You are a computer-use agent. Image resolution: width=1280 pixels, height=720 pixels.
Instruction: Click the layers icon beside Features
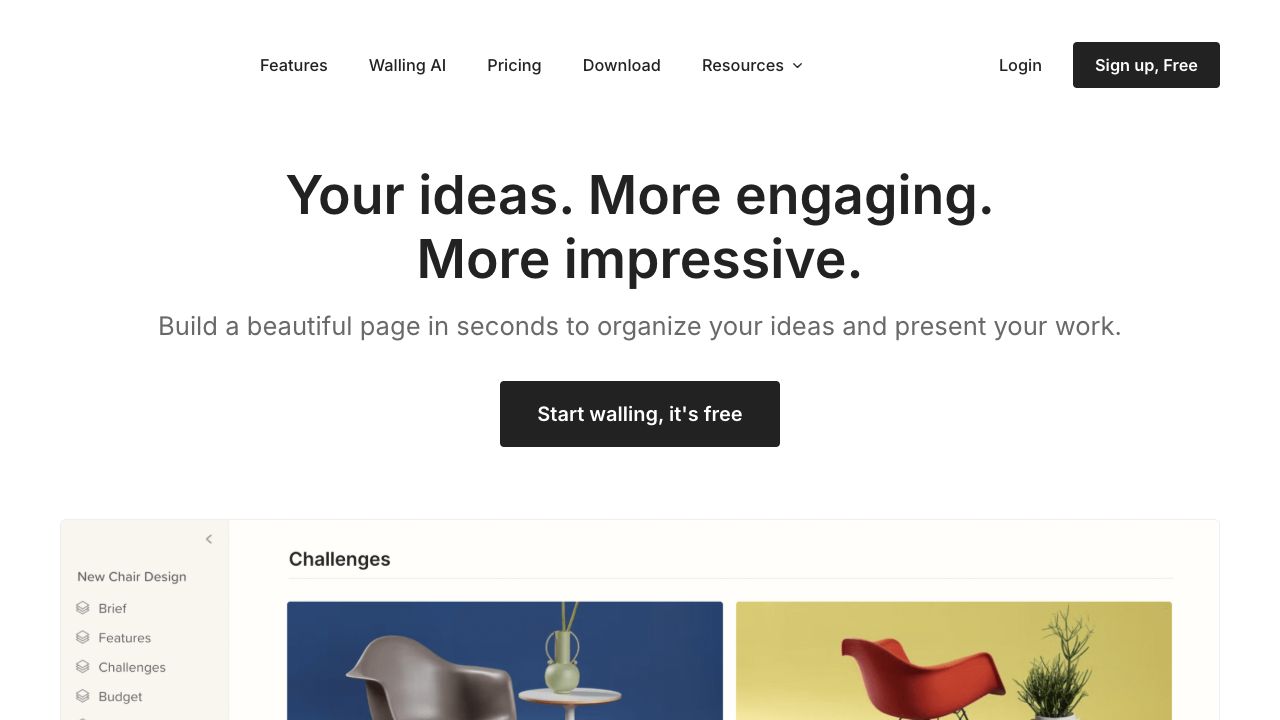(x=83, y=637)
